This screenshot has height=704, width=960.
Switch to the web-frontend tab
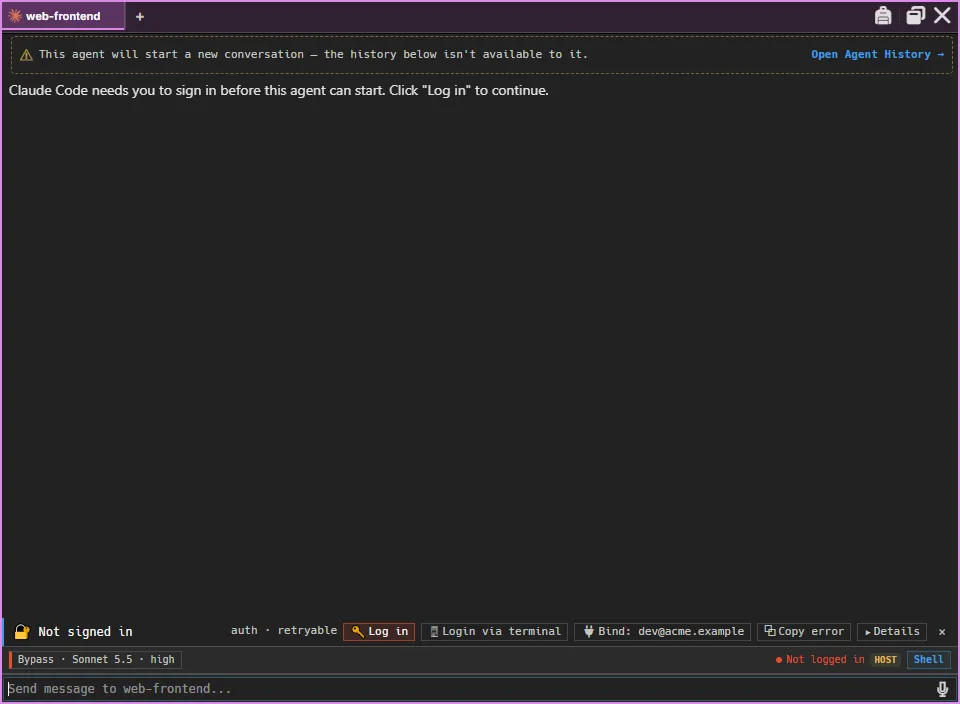coord(63,16)
